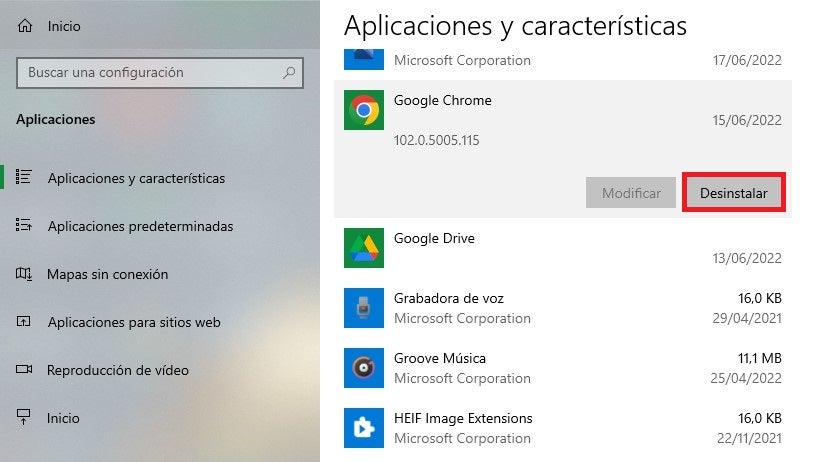Click the HEIF Image Extensions icon
The width and height of the screenshot is (816, 462).
pos(363,428)
